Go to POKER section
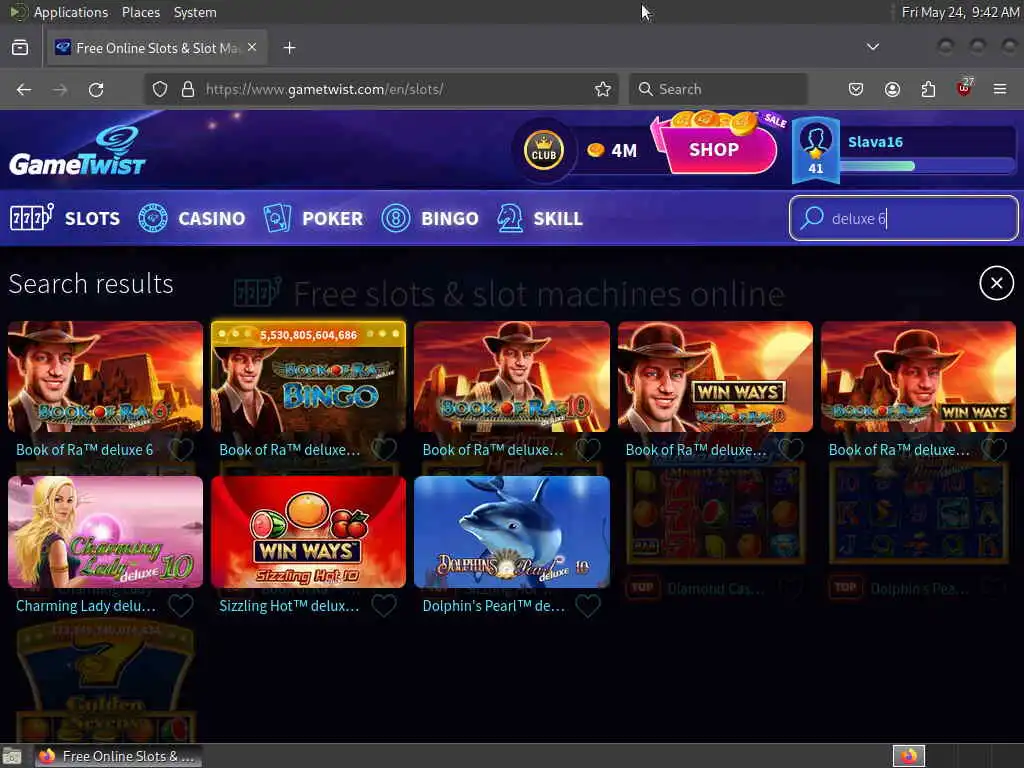The width and height of the screenshot is (1024, 768). click(332, 218)
